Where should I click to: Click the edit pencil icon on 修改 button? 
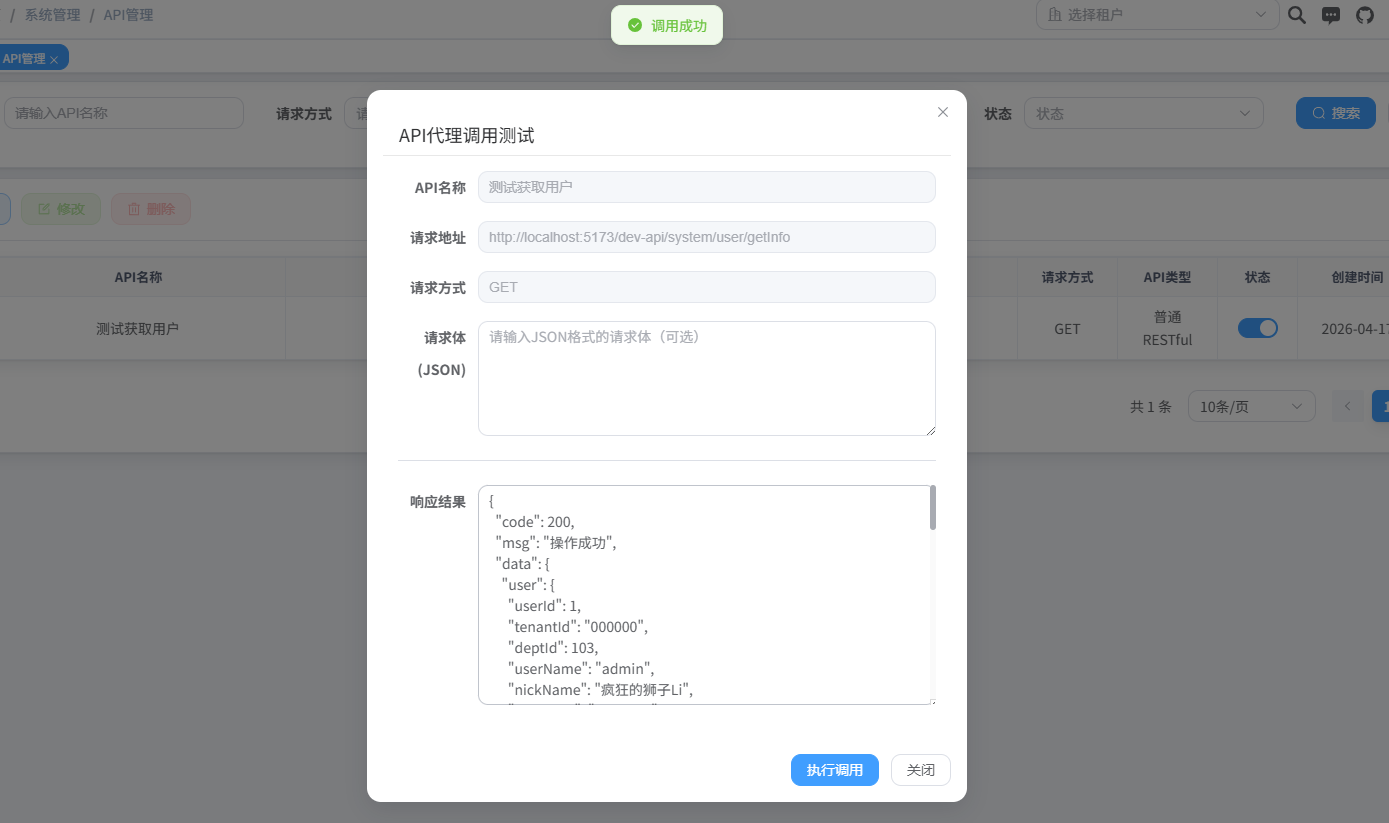pyautogui.click(x=44, y=208)
